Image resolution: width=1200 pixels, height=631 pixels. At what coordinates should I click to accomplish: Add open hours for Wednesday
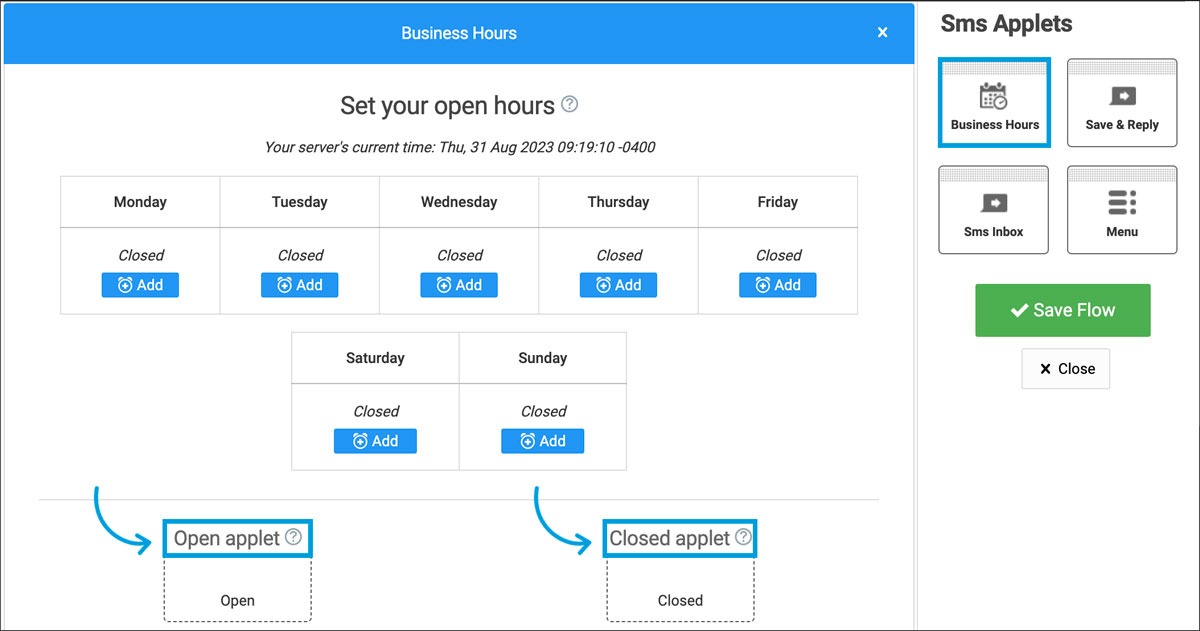[x=459, y=285]
